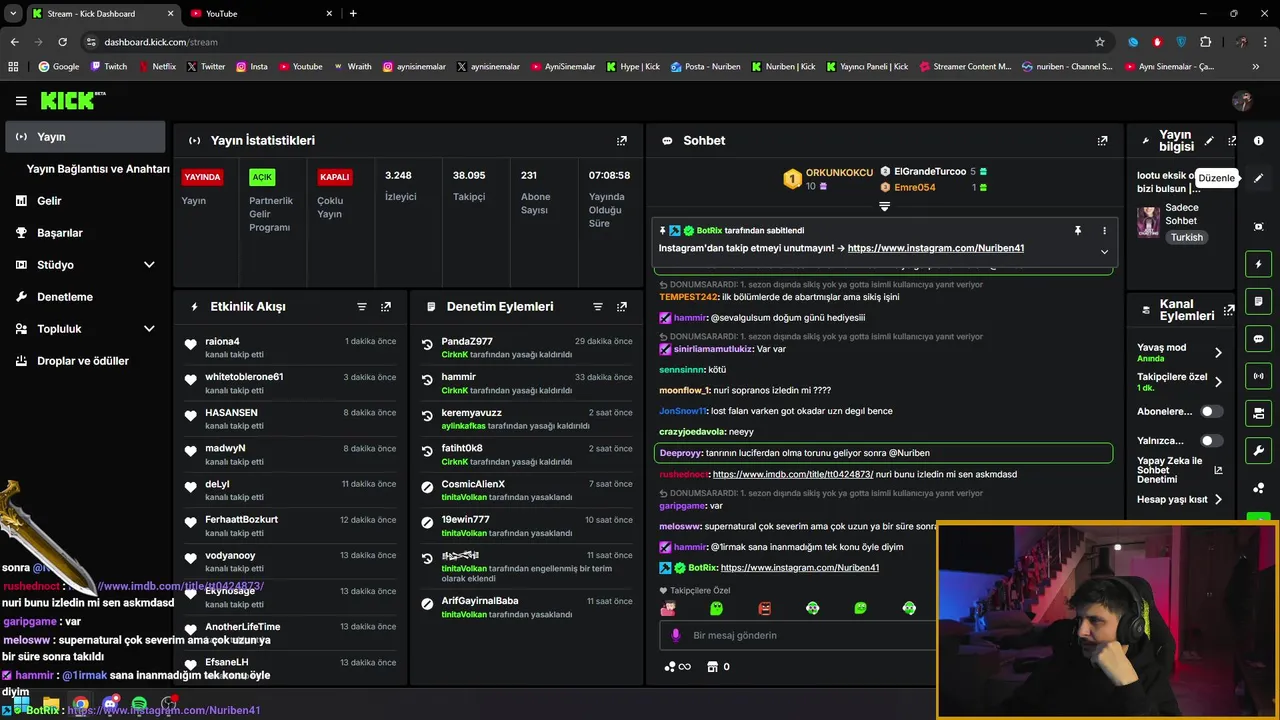Open the hamburger menu next to Kick logo
Screen dimensions: 1280x720
point(21,101)
